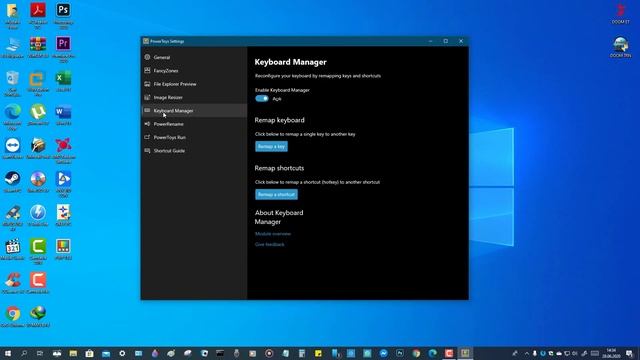Open the Mail app from taskbar
This screenshot has width=640, height=360.
(106, 353)
